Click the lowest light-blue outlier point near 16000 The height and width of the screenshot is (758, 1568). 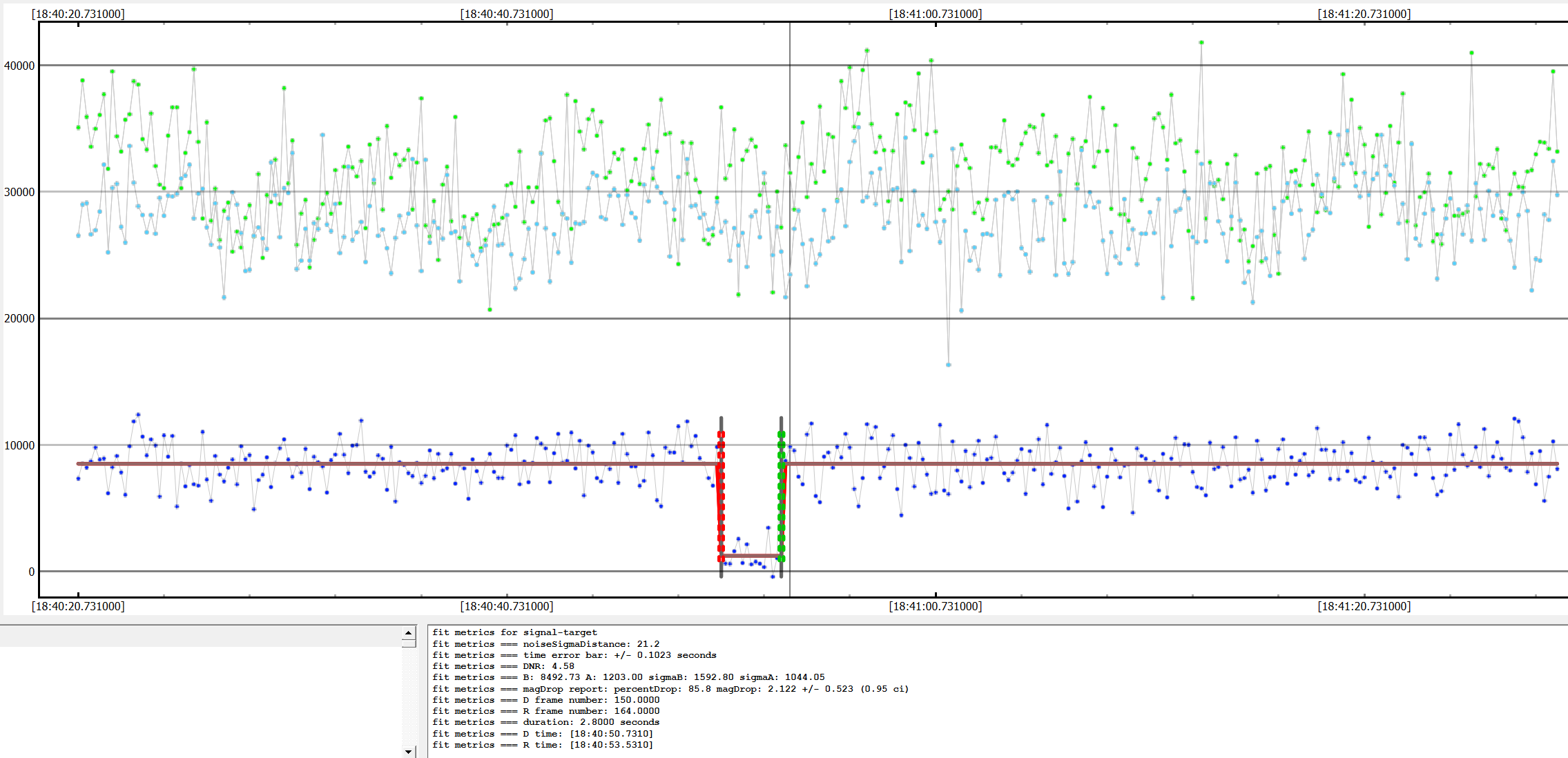(x=948, y=365)
